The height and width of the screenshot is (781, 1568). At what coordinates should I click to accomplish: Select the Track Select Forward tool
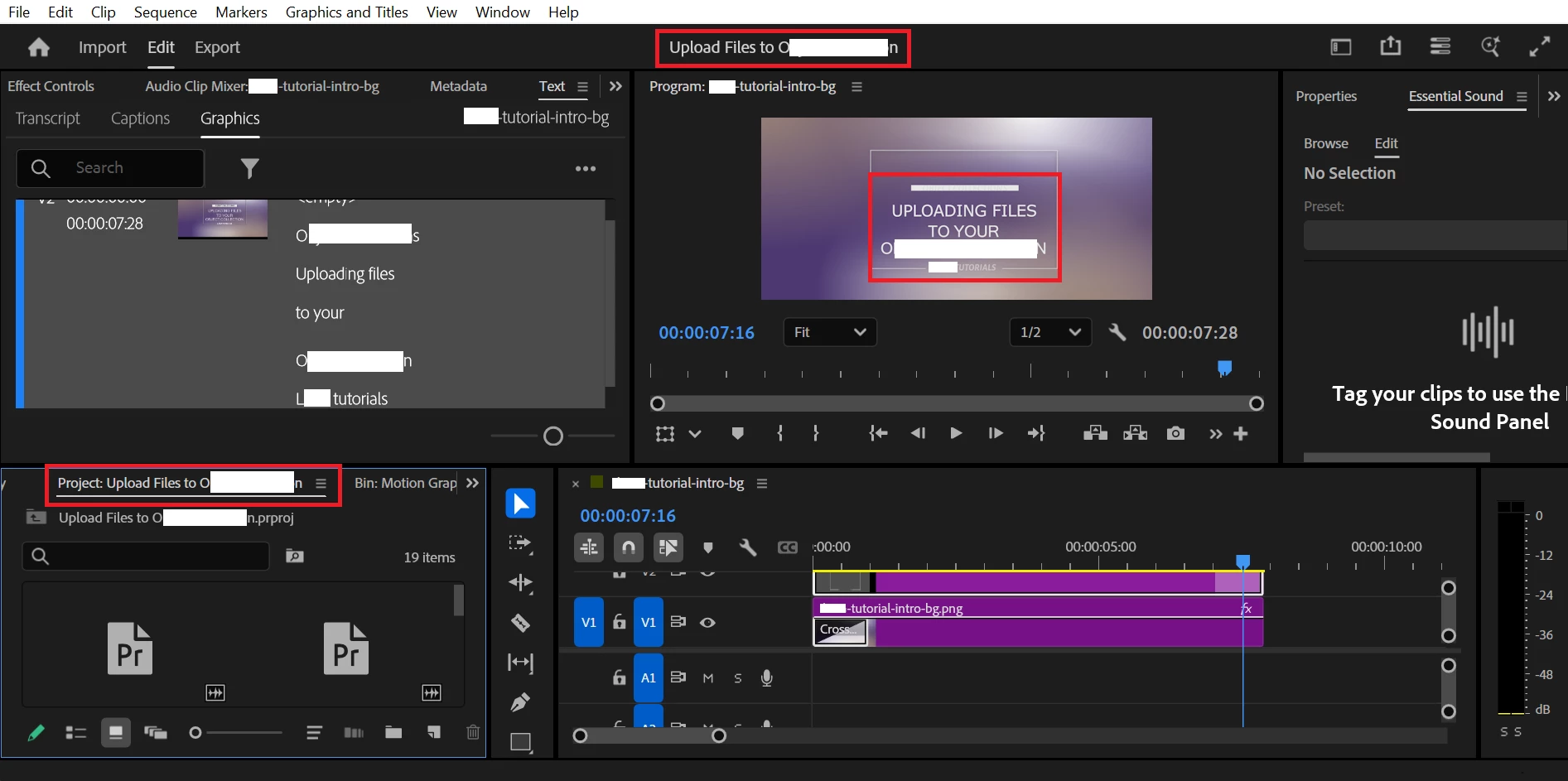click(520, 543)
